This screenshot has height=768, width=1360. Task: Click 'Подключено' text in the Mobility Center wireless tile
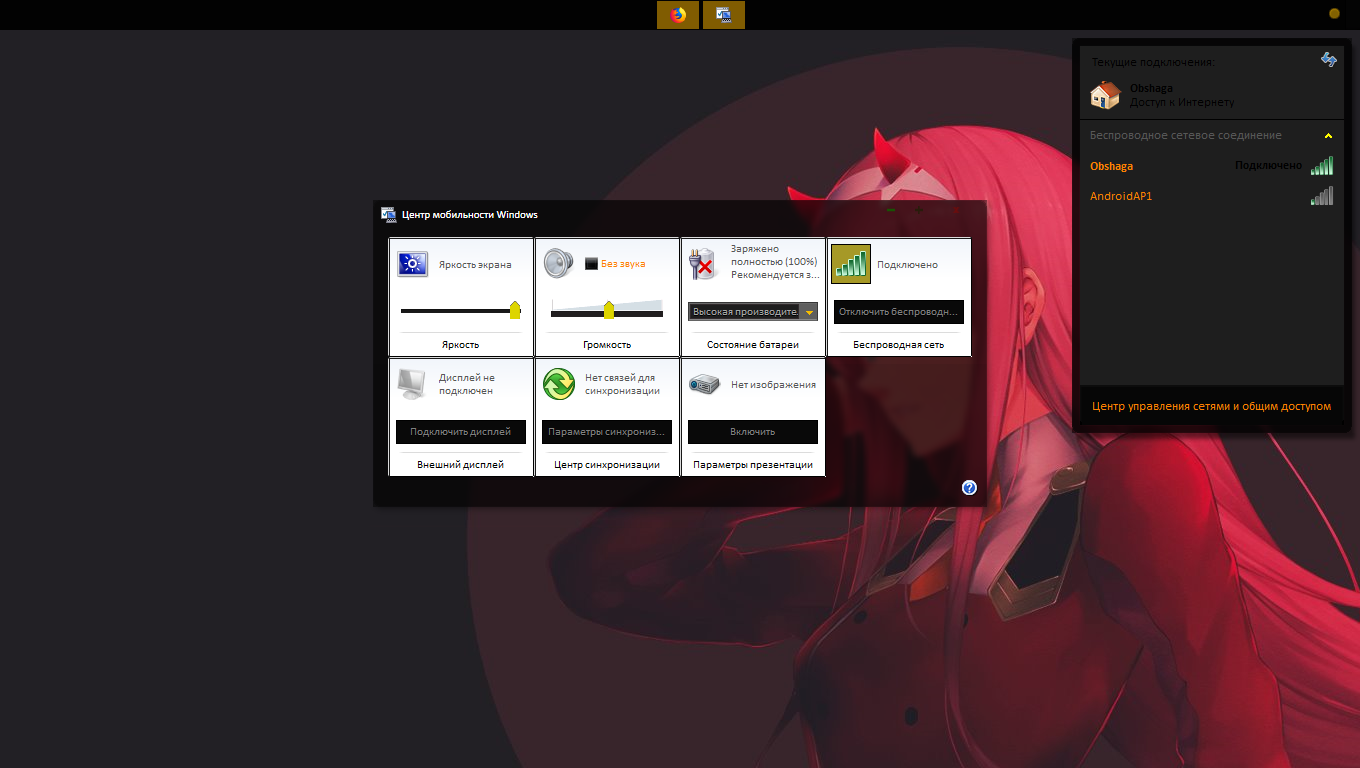(x=907, y=265)
